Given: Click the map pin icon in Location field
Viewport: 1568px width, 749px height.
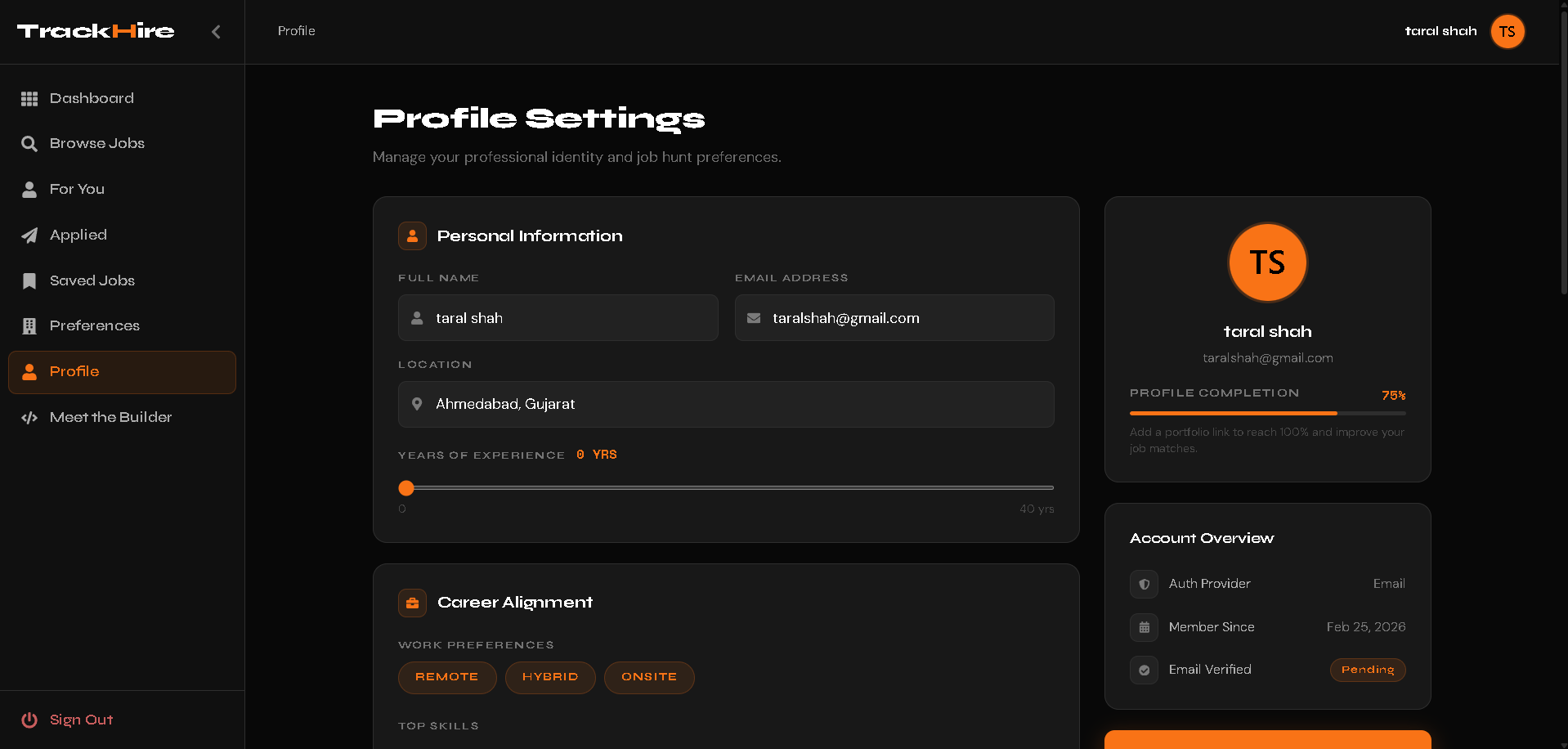Looking at the screenshot, I should point(417,404).
